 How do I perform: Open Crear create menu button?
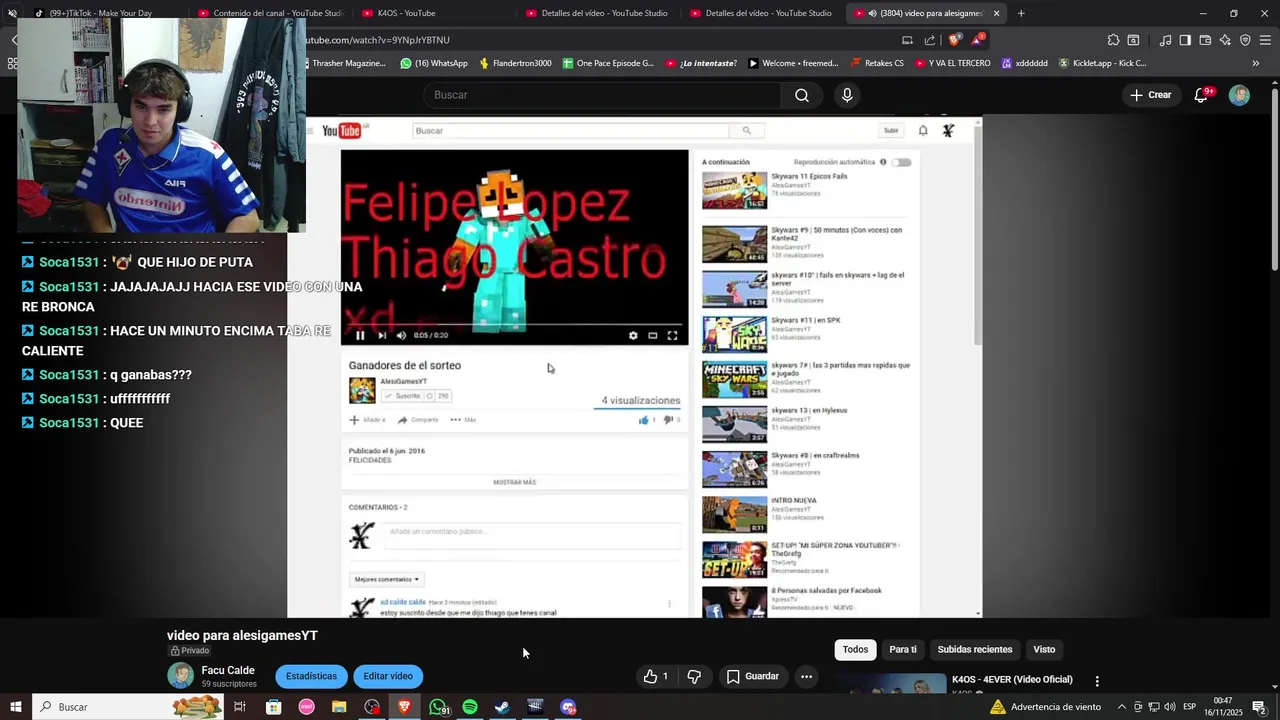pos(1150,95)
